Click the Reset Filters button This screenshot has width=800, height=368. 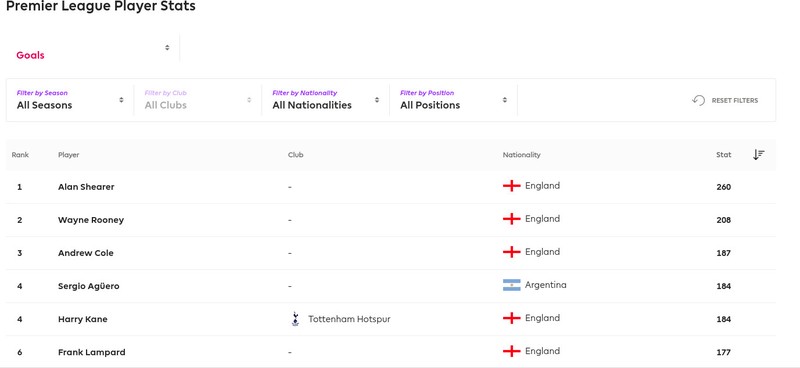pos(725,101)
